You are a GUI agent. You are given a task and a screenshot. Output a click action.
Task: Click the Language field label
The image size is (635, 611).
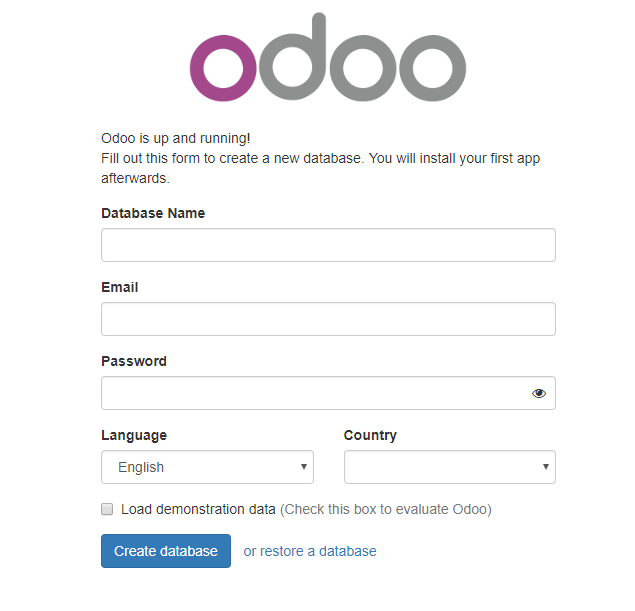[134, 435]
